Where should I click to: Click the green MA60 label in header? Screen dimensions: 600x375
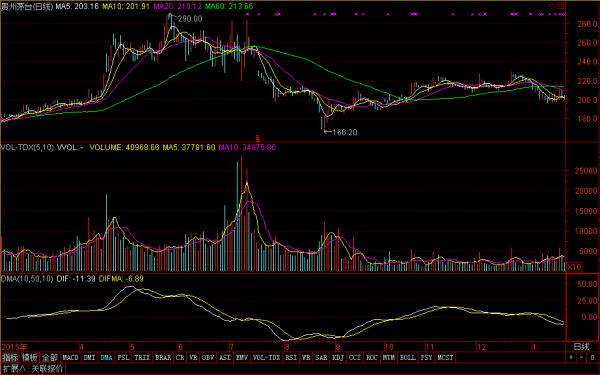point(229,6)
